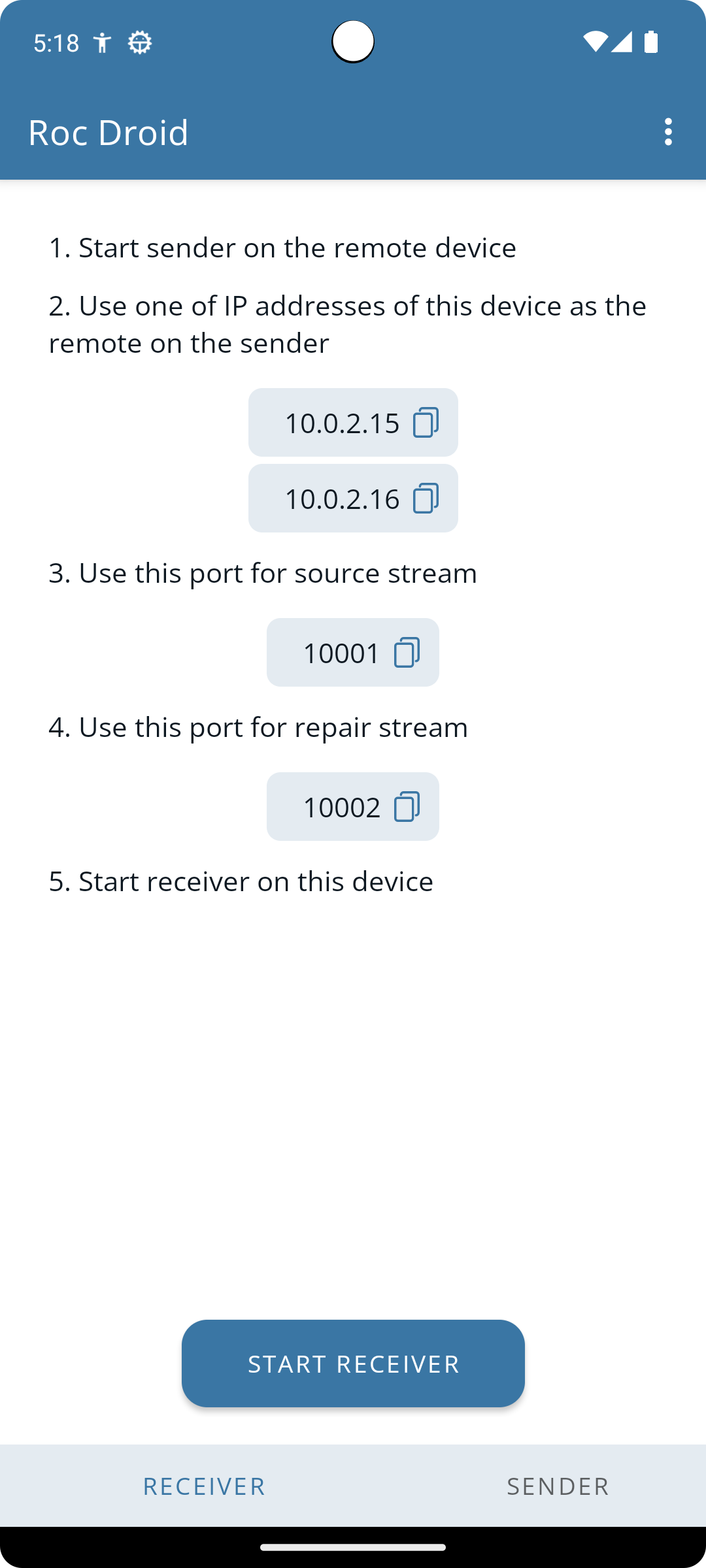706x1568 pixels.
Task: Tap the home gesture bar
Action: pyautogui.click(x=353, y=1547)
